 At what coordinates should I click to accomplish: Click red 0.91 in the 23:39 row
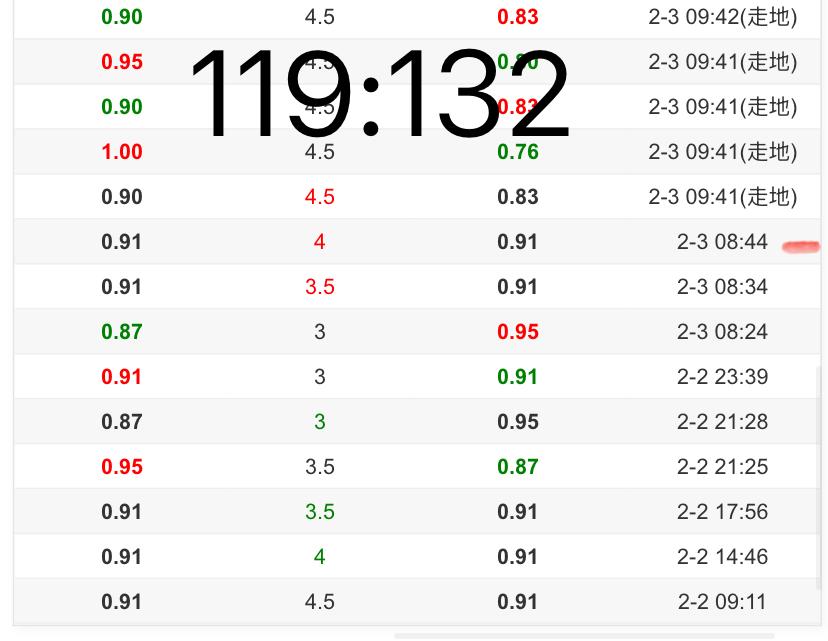[121, 376]
